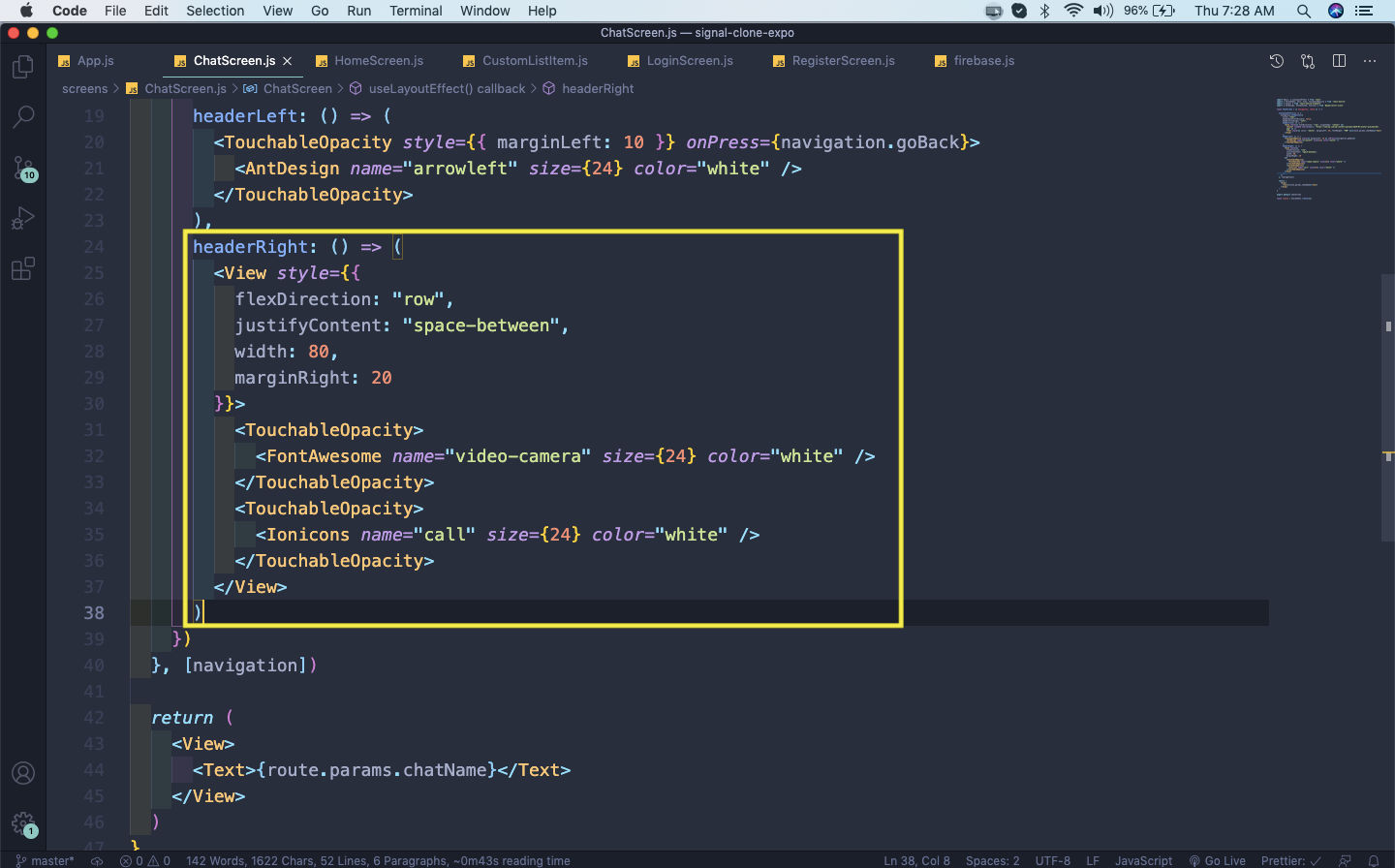Click the Prettier status indicator

pos(1291,860)
